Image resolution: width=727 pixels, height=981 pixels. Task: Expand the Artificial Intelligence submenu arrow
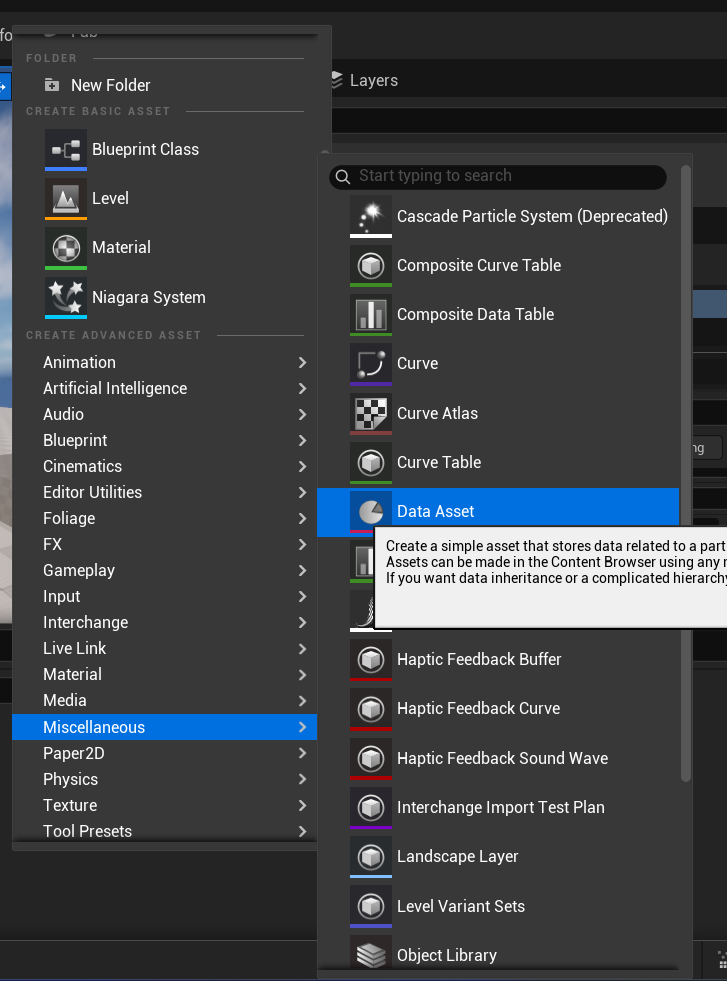(303, 389)
